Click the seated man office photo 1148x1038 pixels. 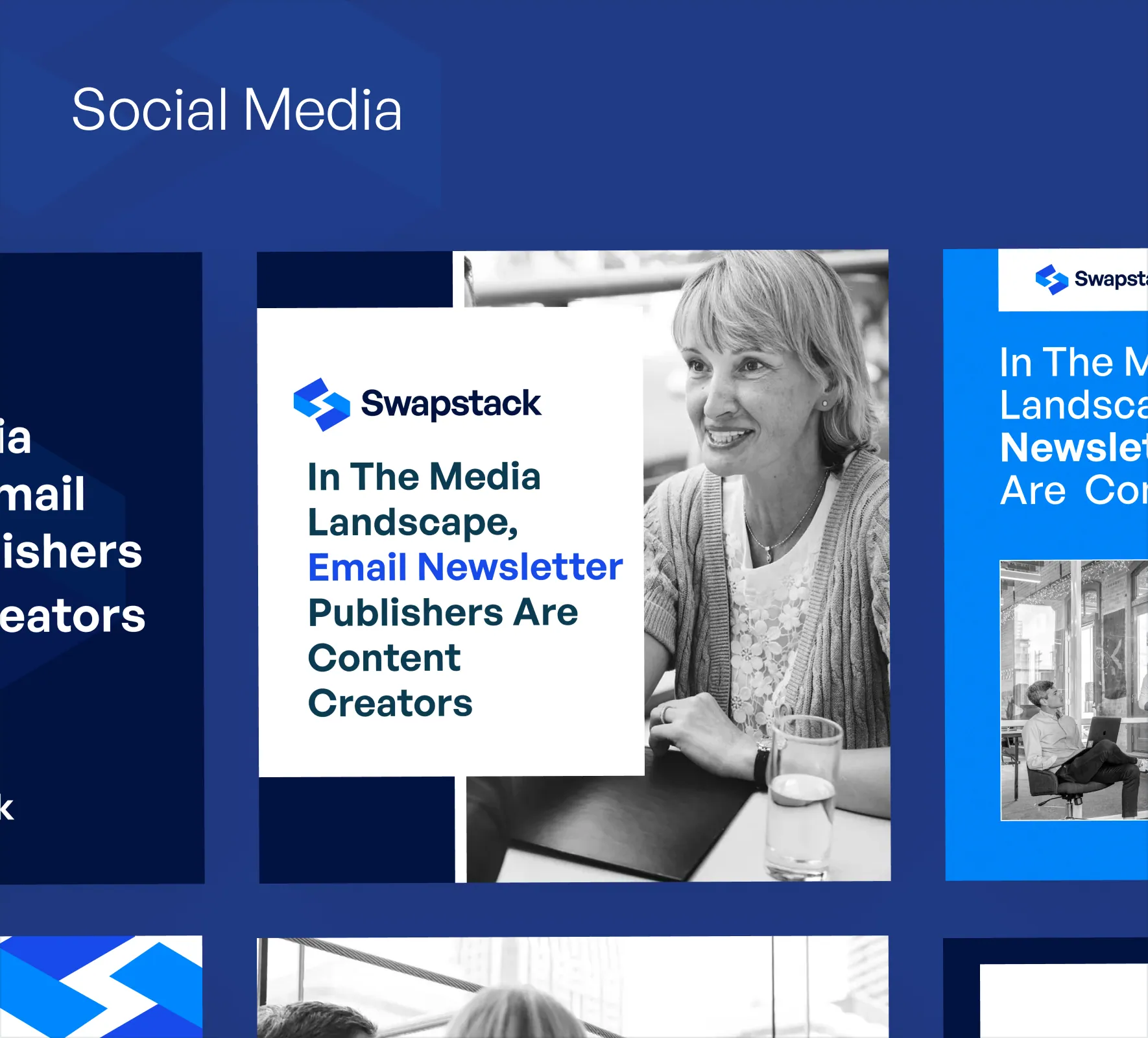point(1074,690)
